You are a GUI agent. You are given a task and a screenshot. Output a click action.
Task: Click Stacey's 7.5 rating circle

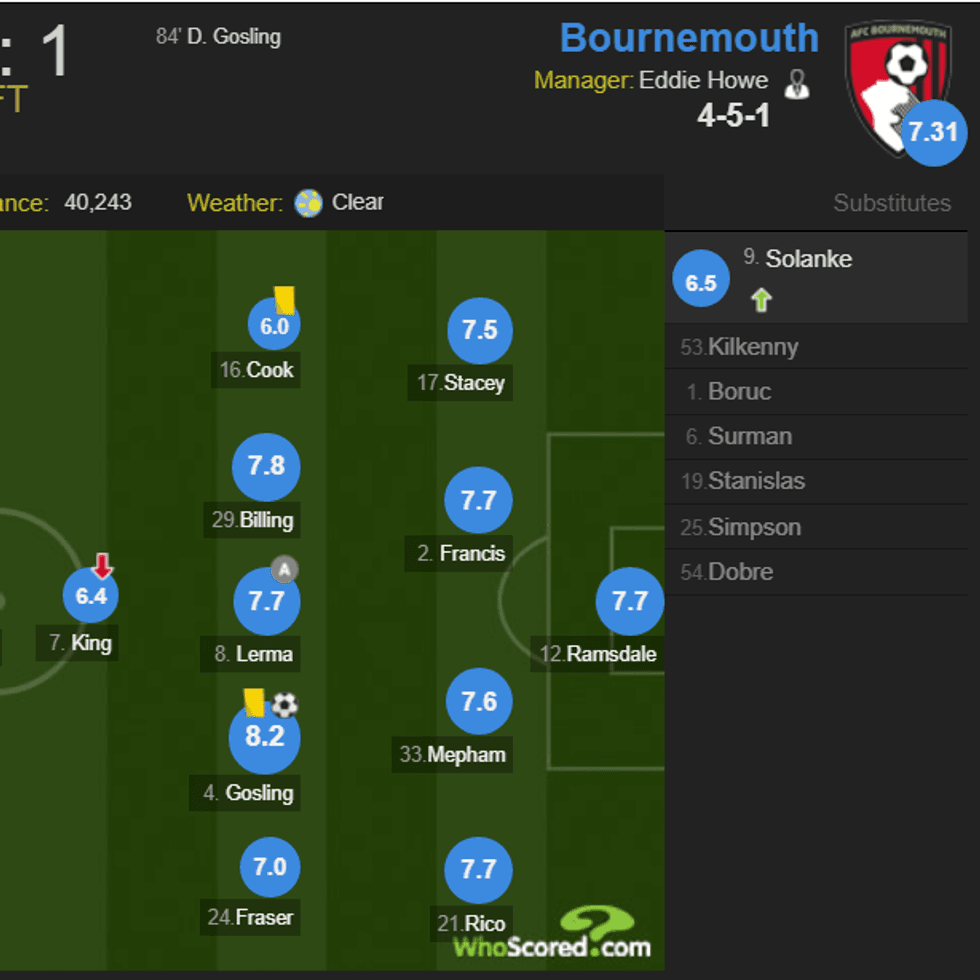[480, 331]
